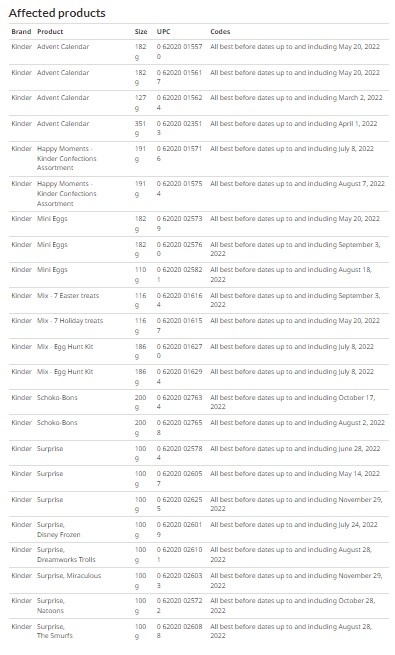Click the Mix - 7 Easter treats product

68,296
